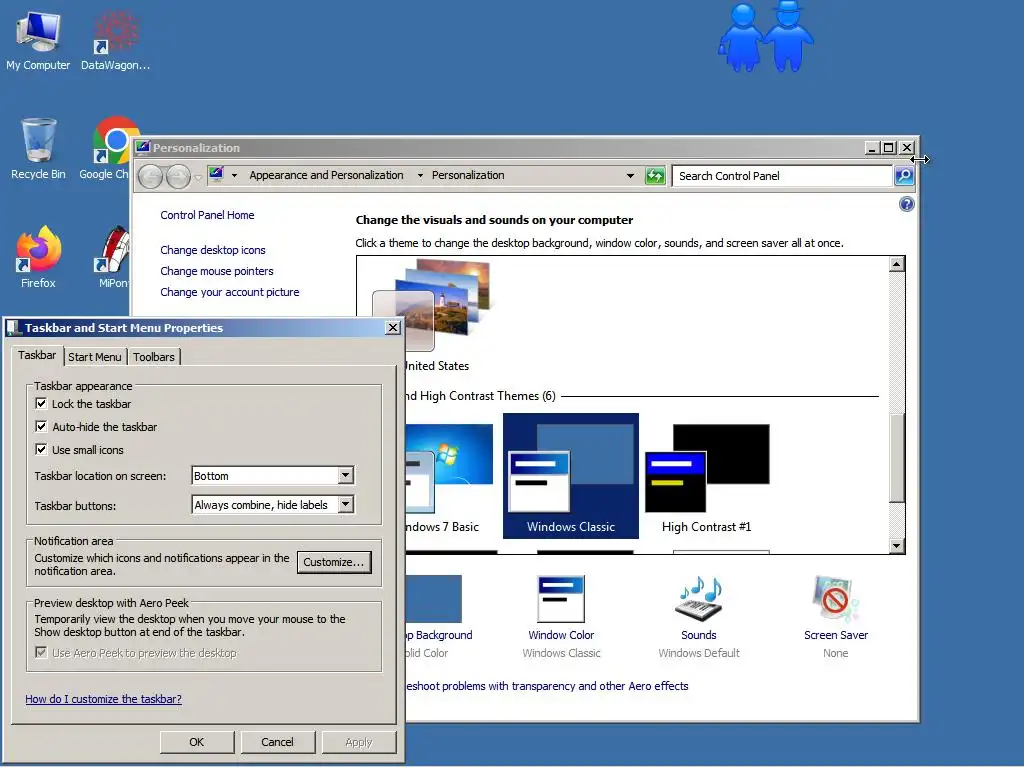Image resolution: width=1024 pixels, height=768 pixels.
Task: Open How do I customize the taskbar link
Action: [103, 699]
